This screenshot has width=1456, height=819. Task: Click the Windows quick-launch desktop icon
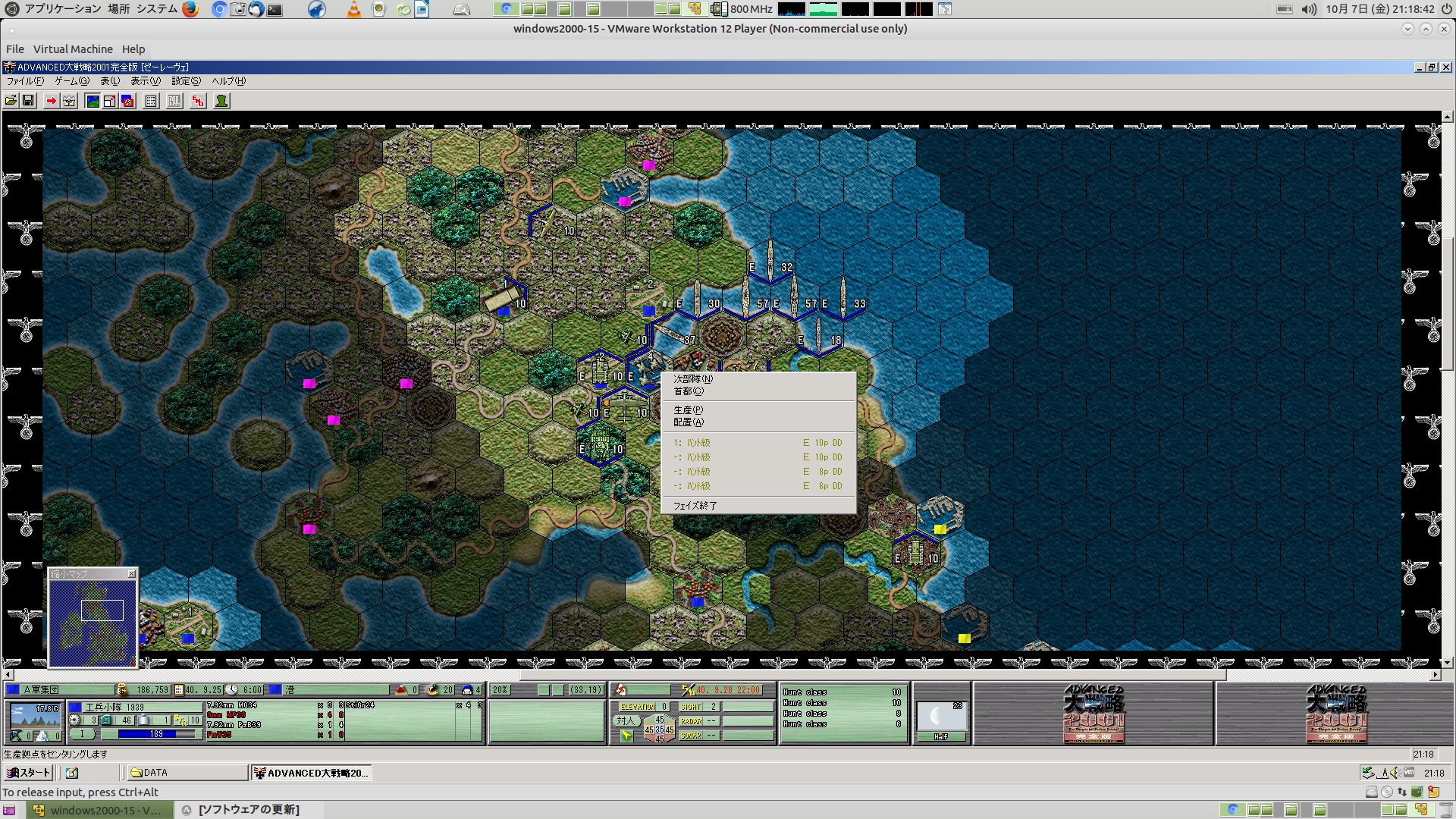[x=72, y=773]
